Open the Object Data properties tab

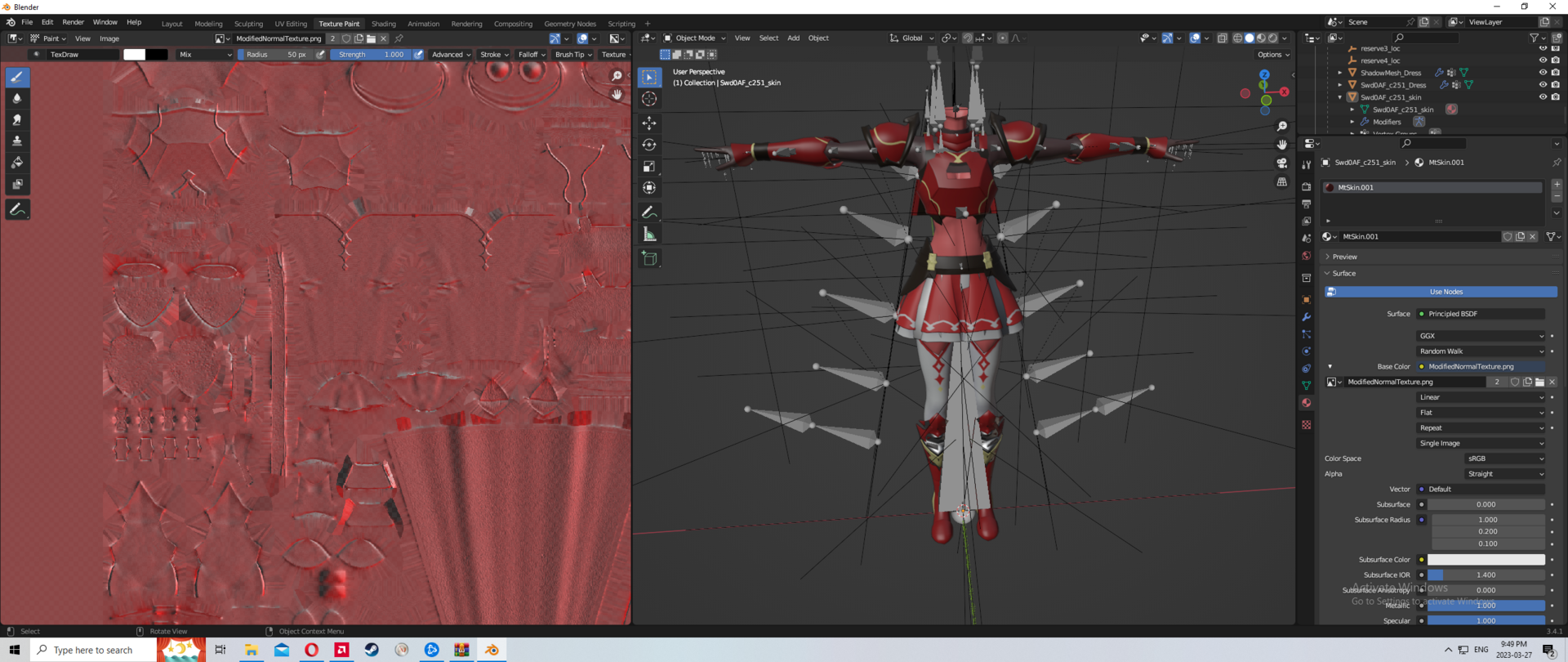(x=1307, y=386)
